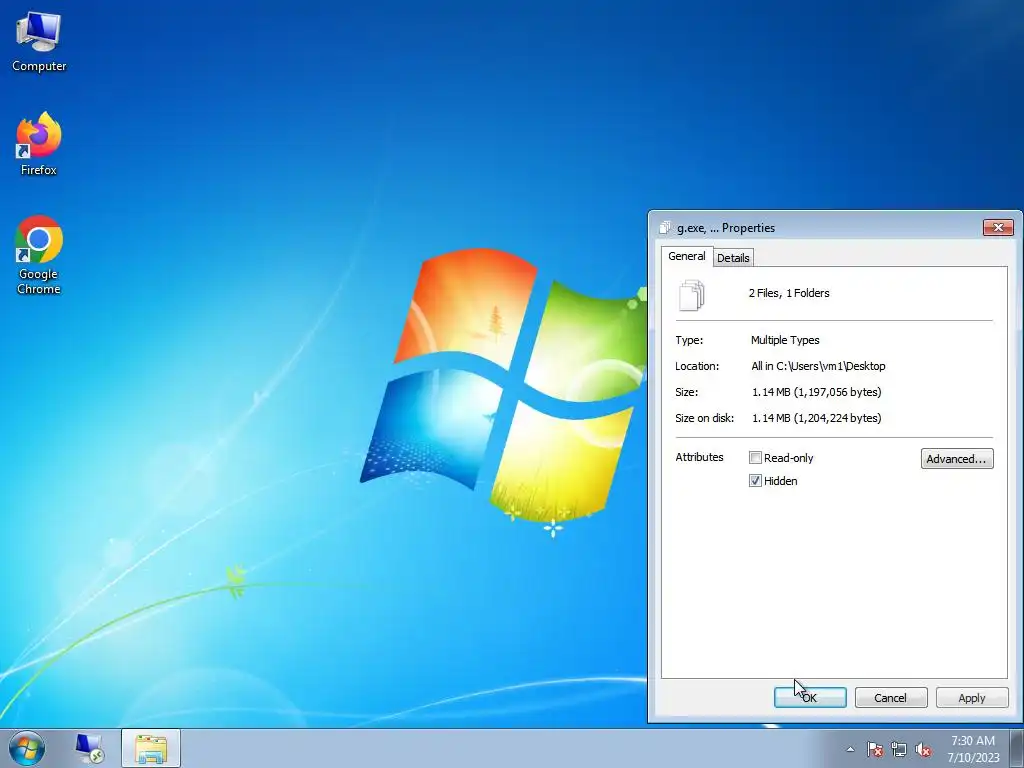Click the 'Attributes' label

(699, 457)
